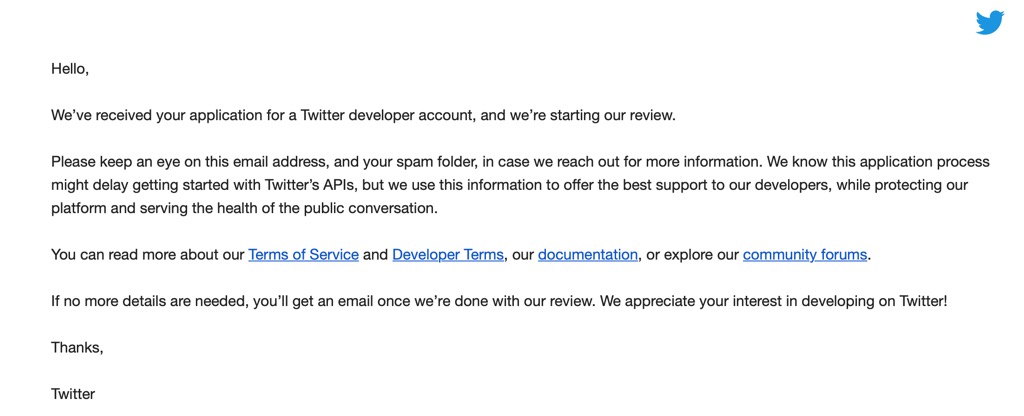Click the phrase "Twitter's APIs"

[305, 185]
